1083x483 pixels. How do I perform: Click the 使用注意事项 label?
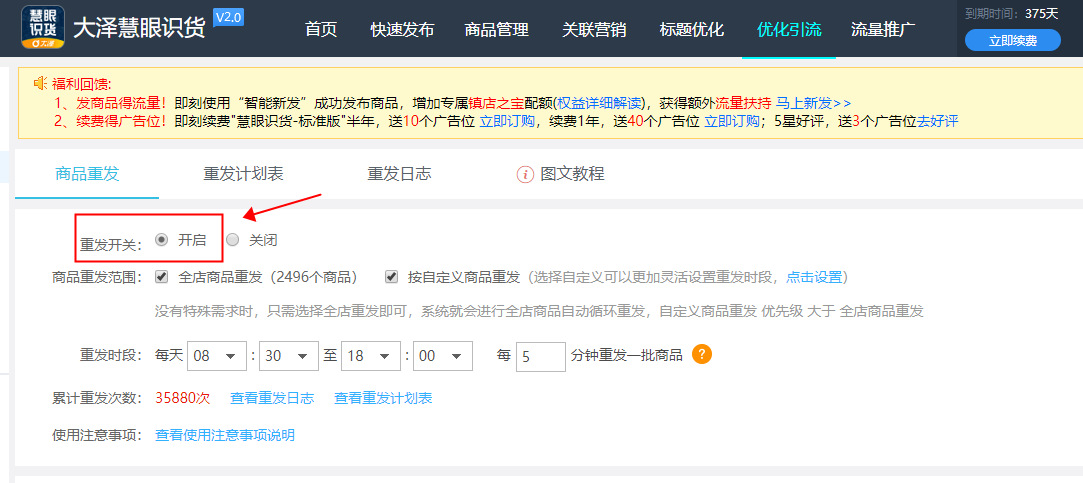click(97, 435)
